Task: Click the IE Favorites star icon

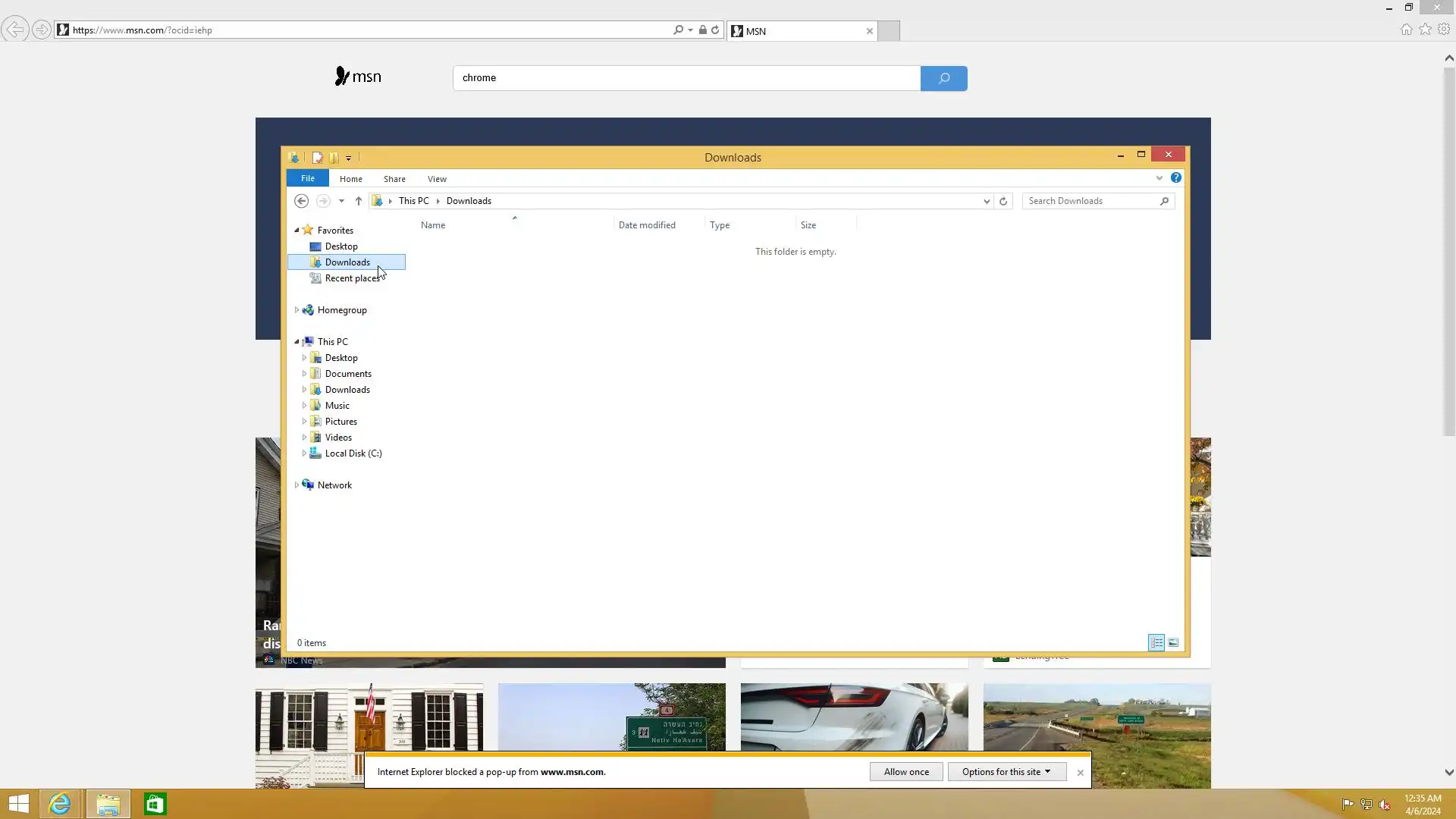Action: coord(1425,30)
